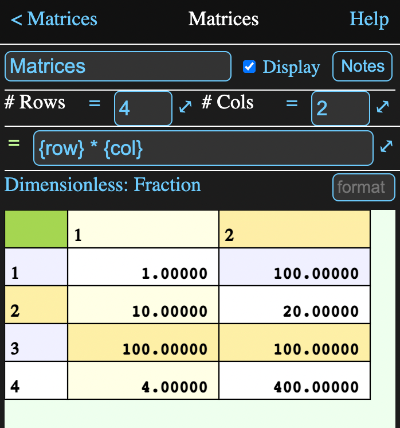400x428 pixels.
Task: Select row header 2
Action: [x=36, y=305]
